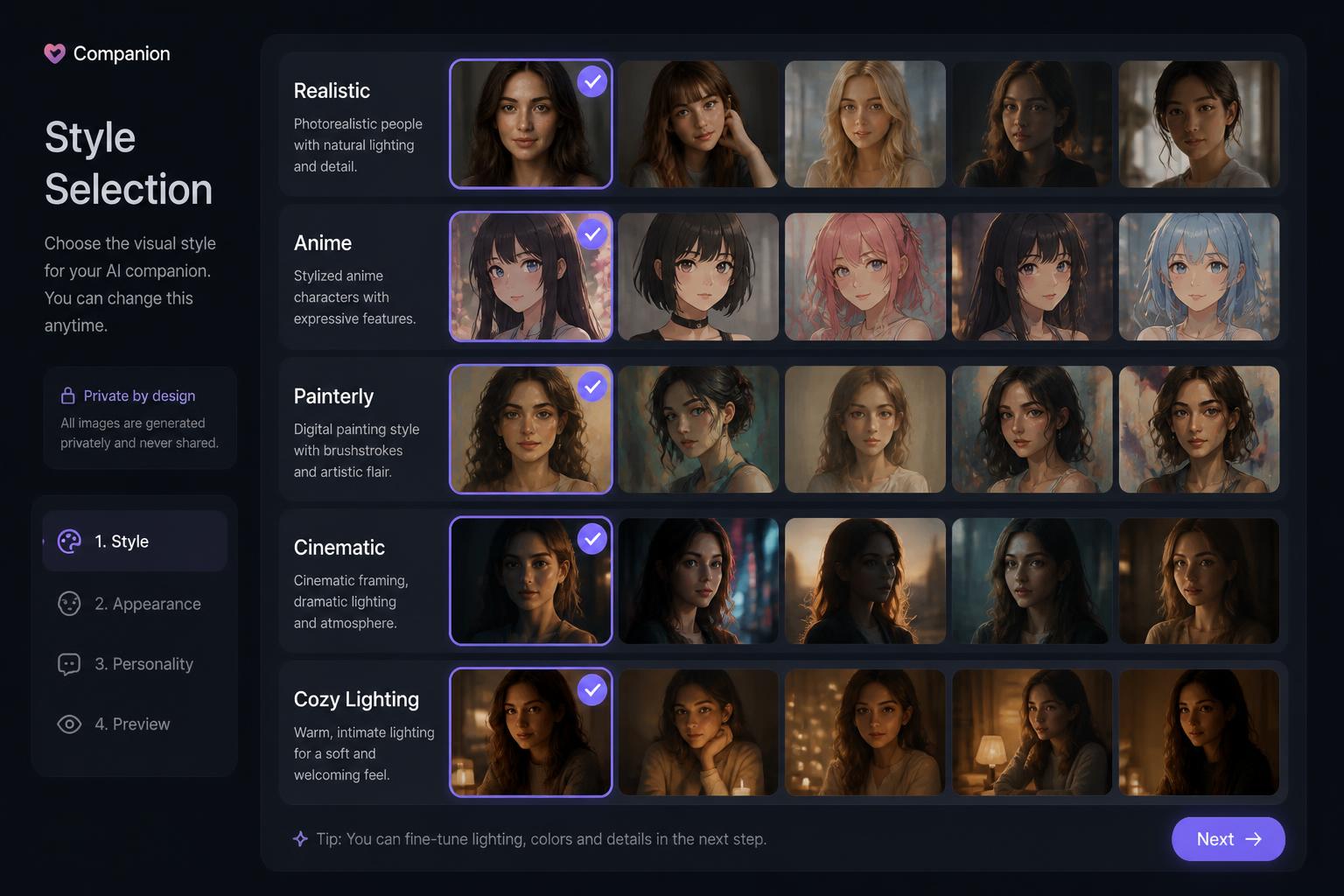
Task: Select the first Realistic portrait thumbnail
Action: (x=530, y=123)
